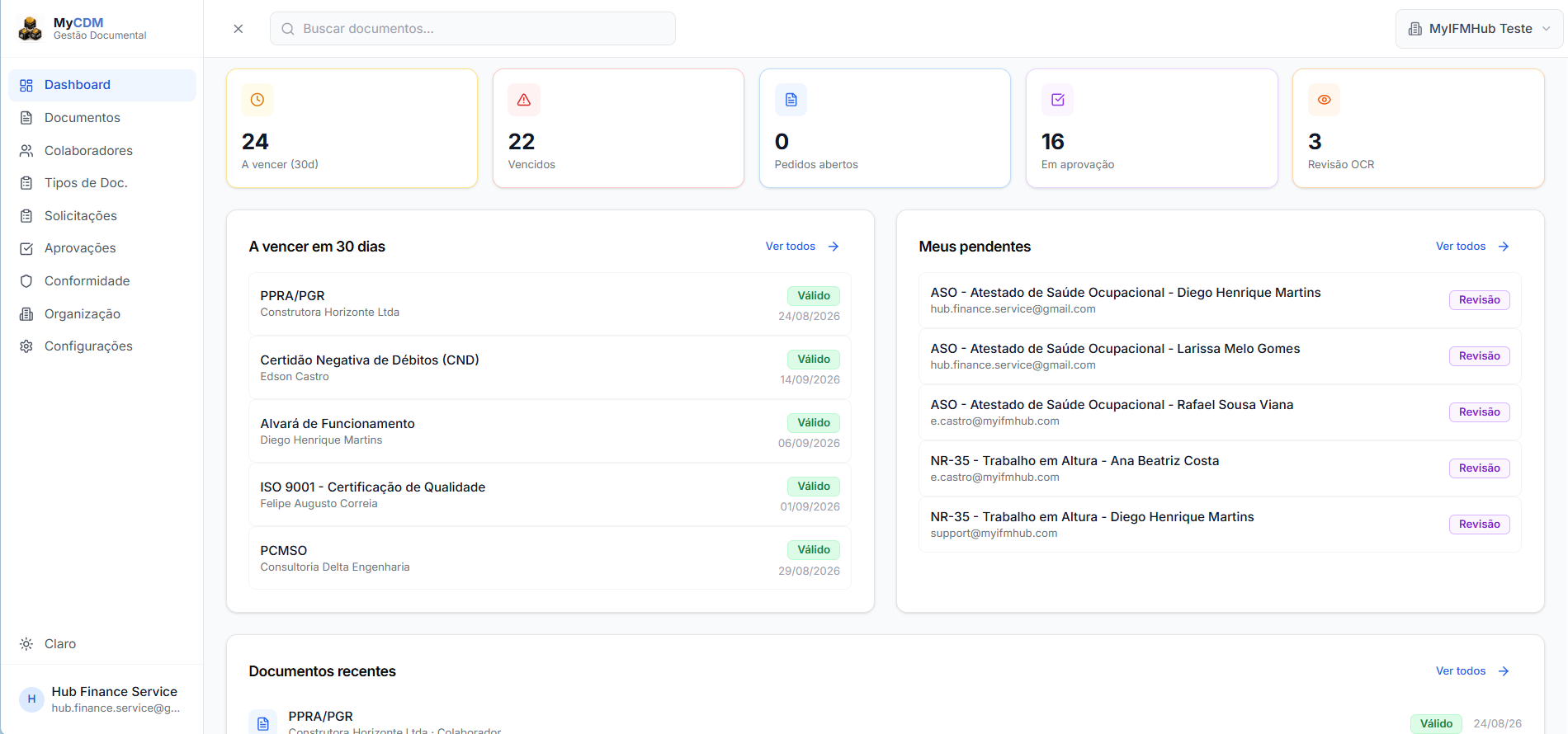Open the Alvará de Funcionamento row
The height and width of the screenshot is (734, 1568).
[550, 431]
